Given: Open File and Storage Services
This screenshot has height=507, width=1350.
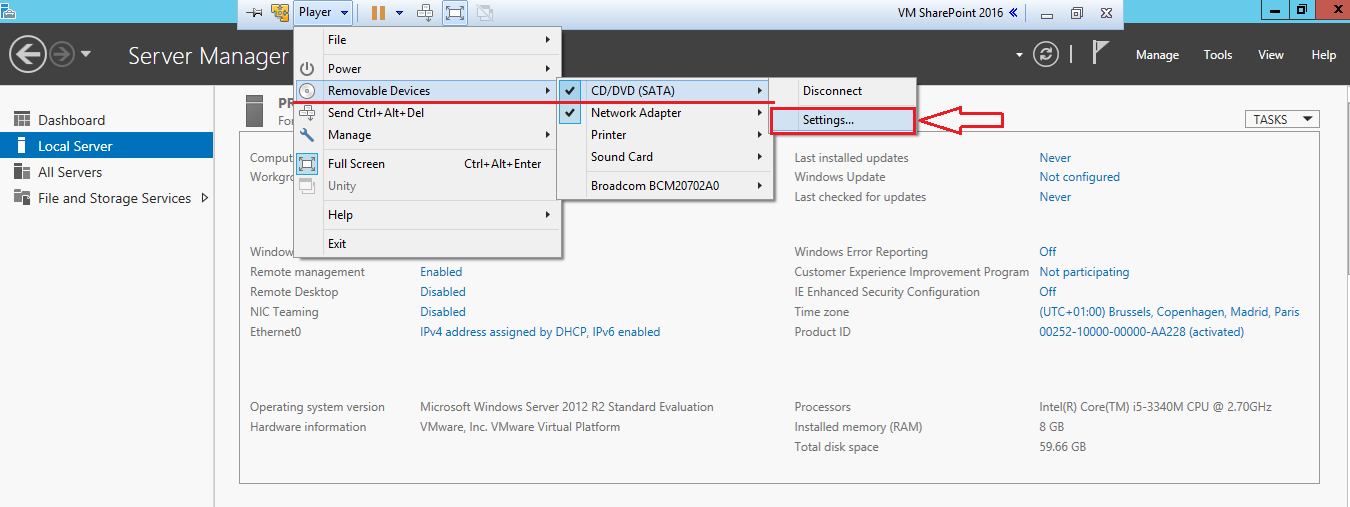Looking at the screenshot, I should 114,198.
